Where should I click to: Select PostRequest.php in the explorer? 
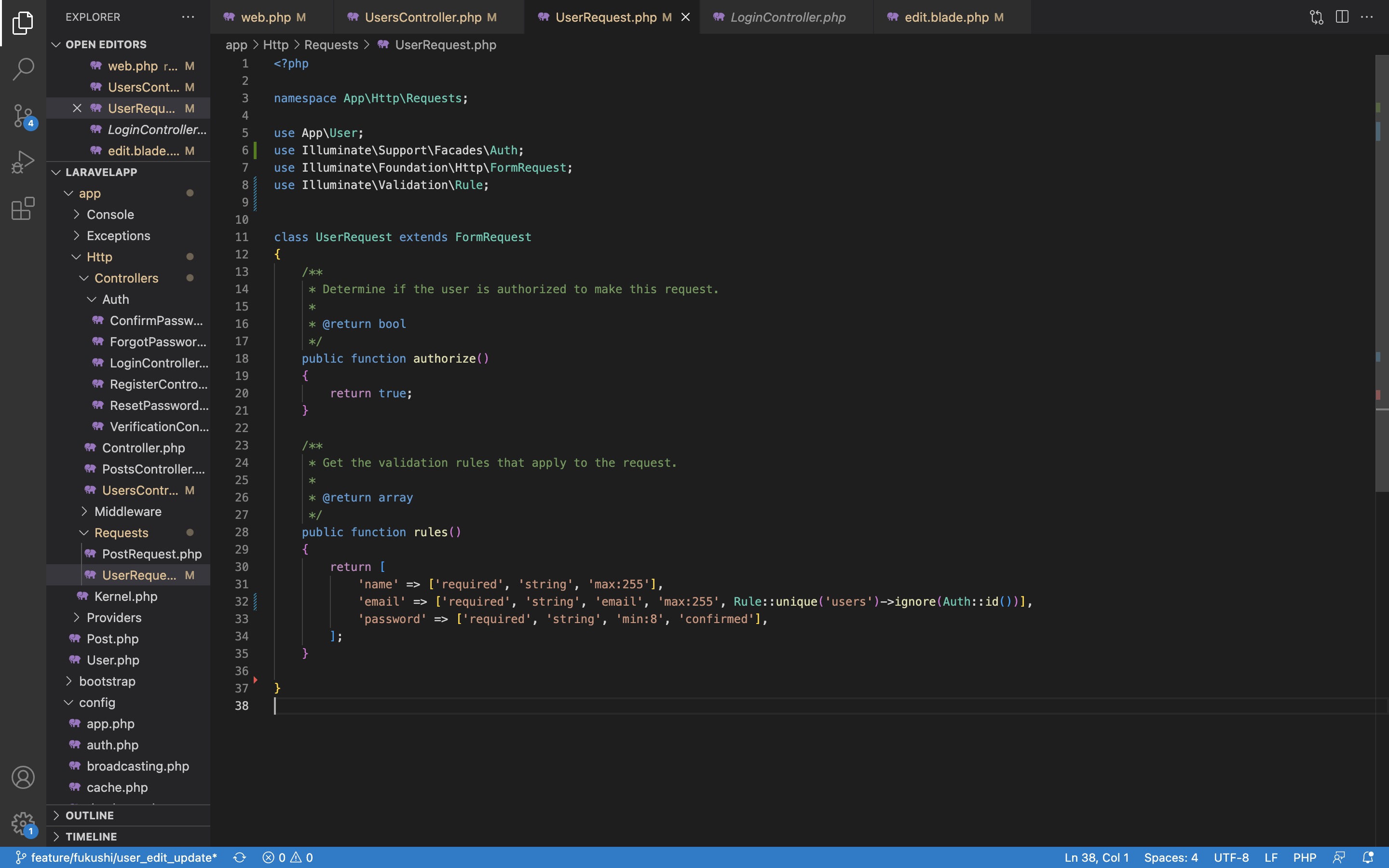[x=151, y=554]
